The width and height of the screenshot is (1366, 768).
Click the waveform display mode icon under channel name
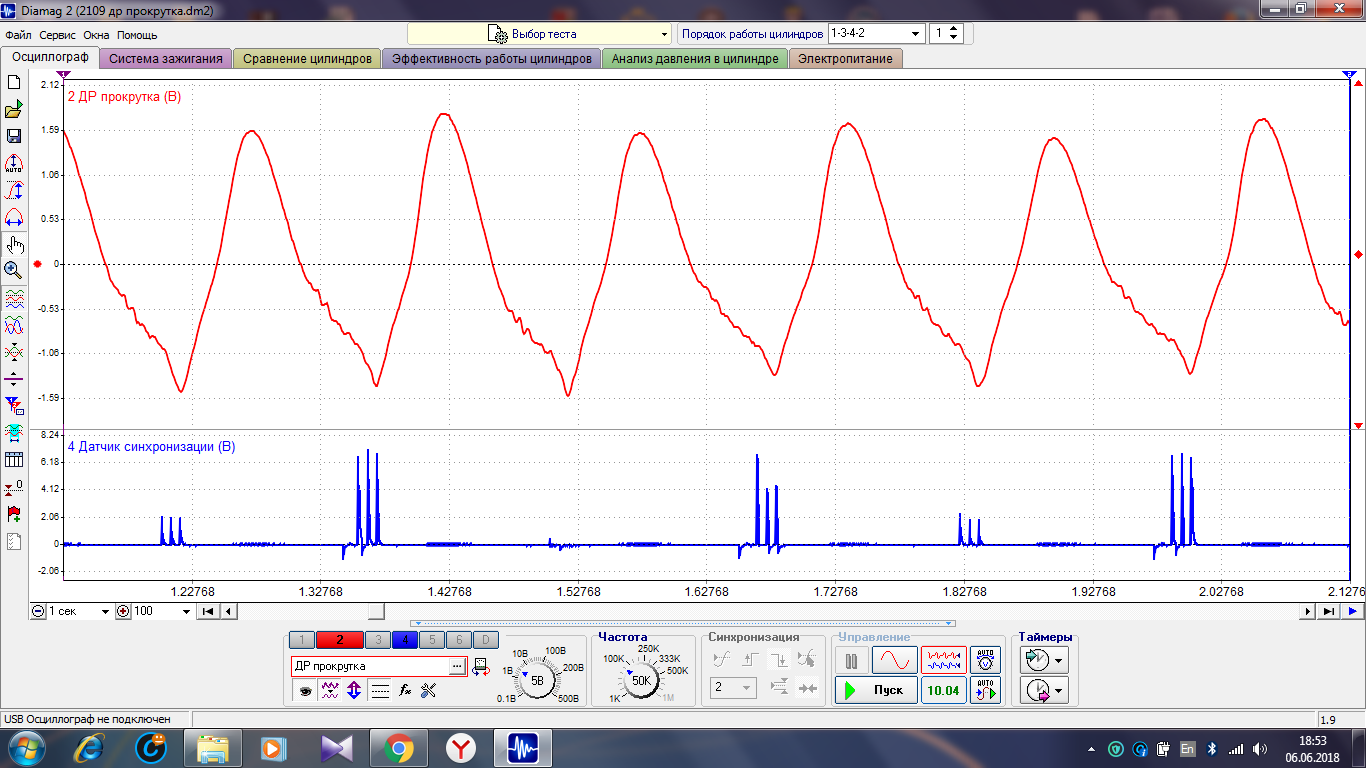pos(329,689)
